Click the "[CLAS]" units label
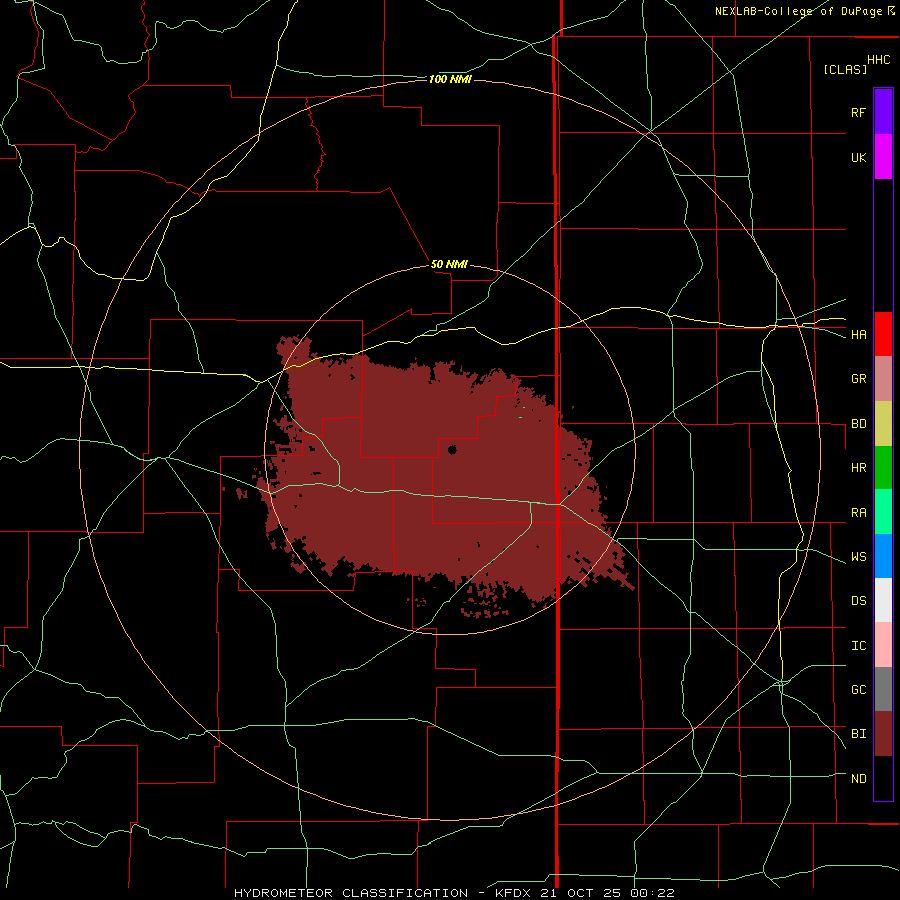Screen dimensions: 900x900 845,69
